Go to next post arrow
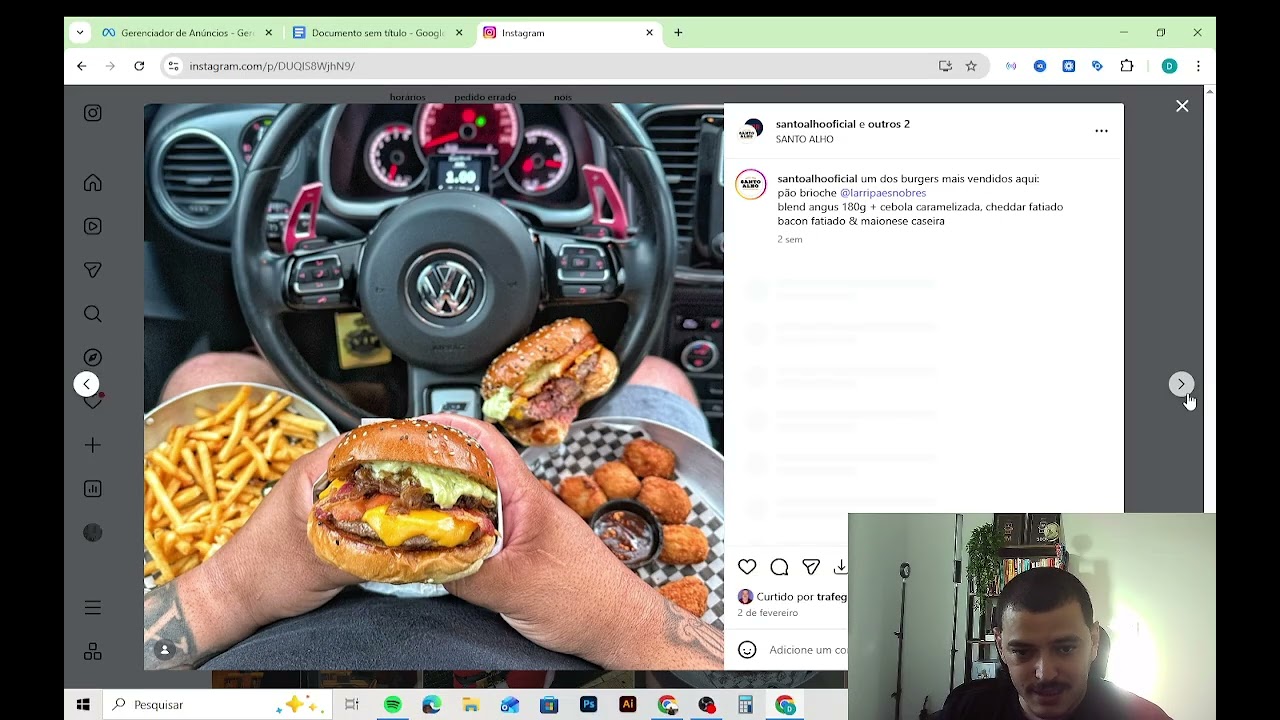Image resolution: width=1280 pixels, height=720 pixels. 1181,384
